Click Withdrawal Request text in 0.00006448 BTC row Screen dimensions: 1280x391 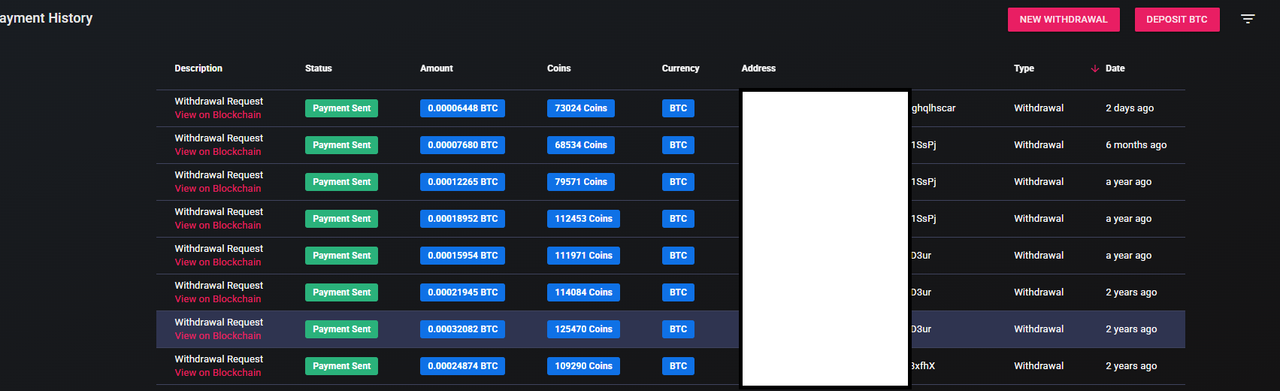point(219,101)
